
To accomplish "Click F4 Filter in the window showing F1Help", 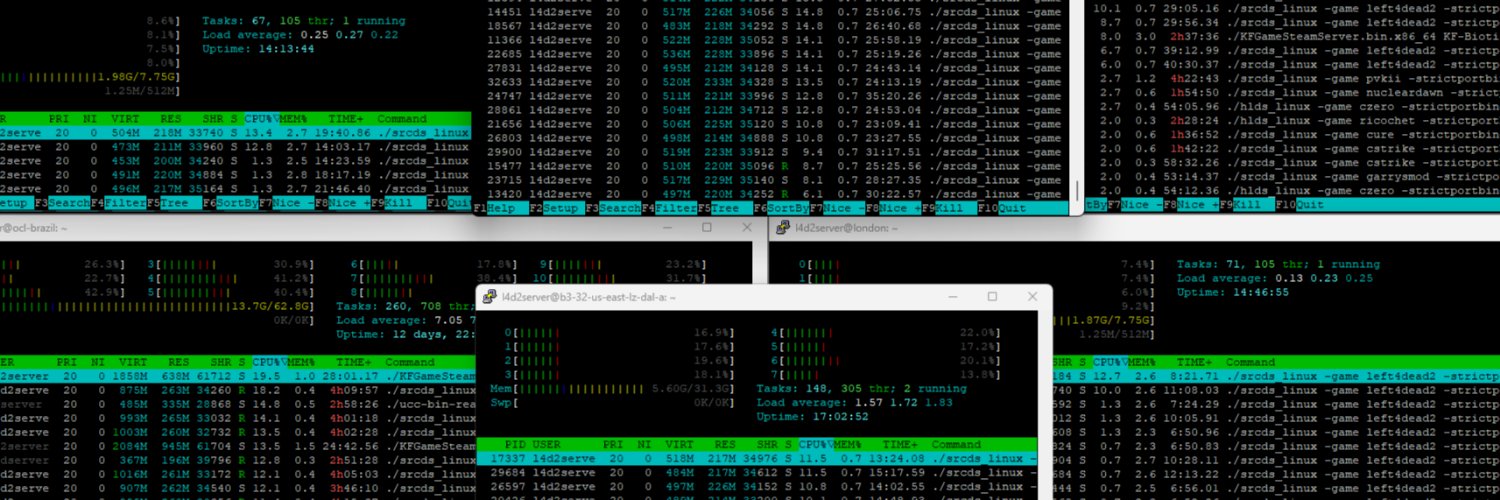I will (x=670, y=208).
